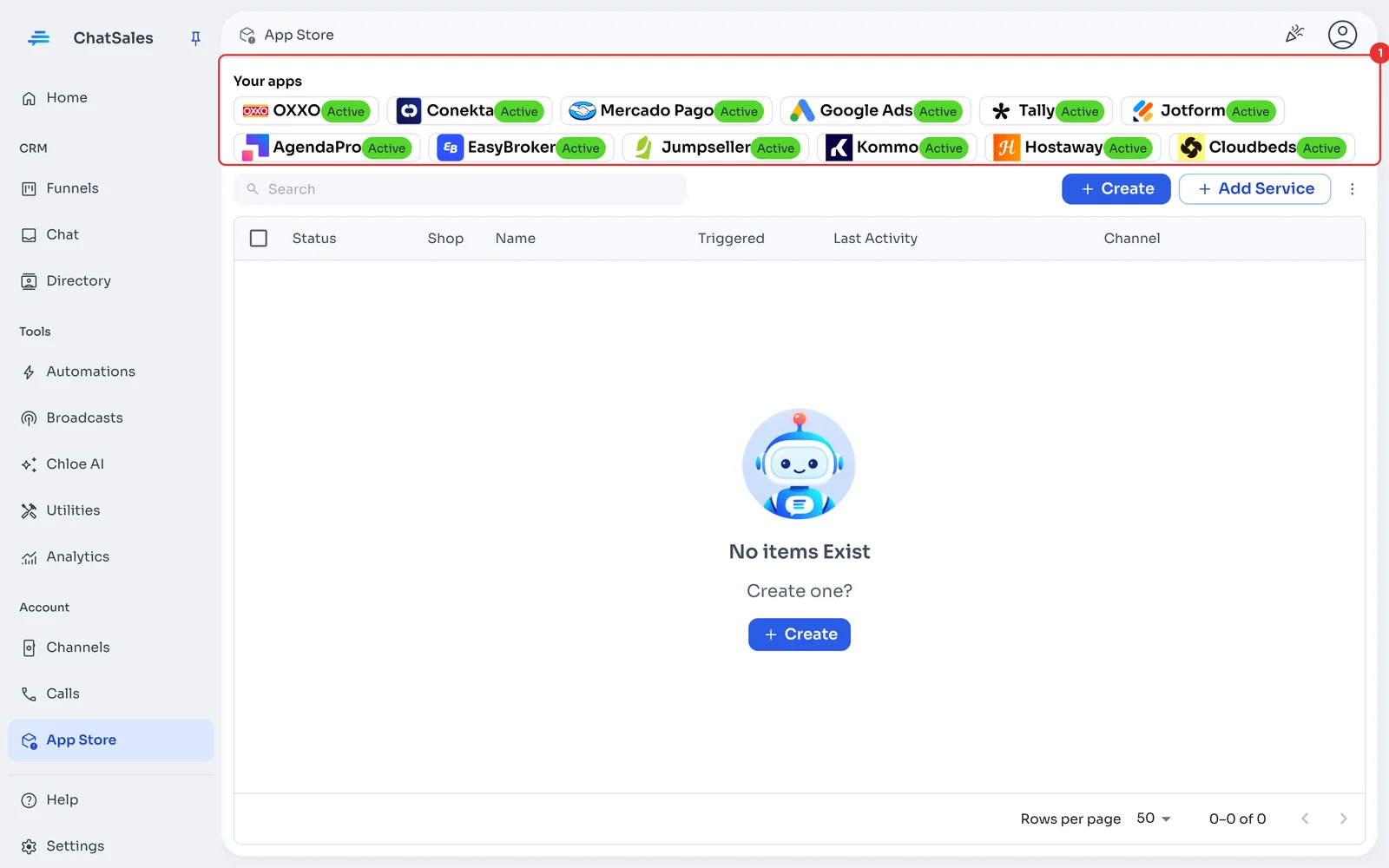
Task: Open the EasyBroker app chip
Action: (x=521, y=148)
